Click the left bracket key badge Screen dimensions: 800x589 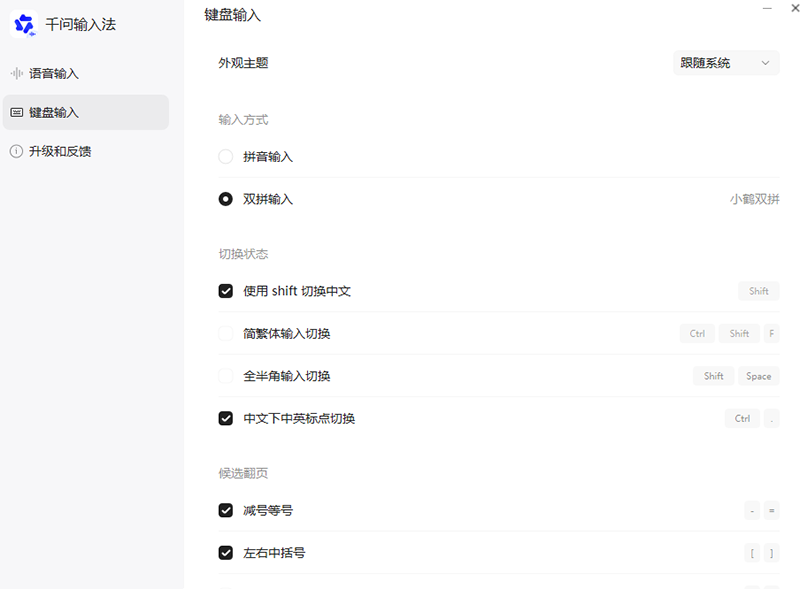(752, 552)
